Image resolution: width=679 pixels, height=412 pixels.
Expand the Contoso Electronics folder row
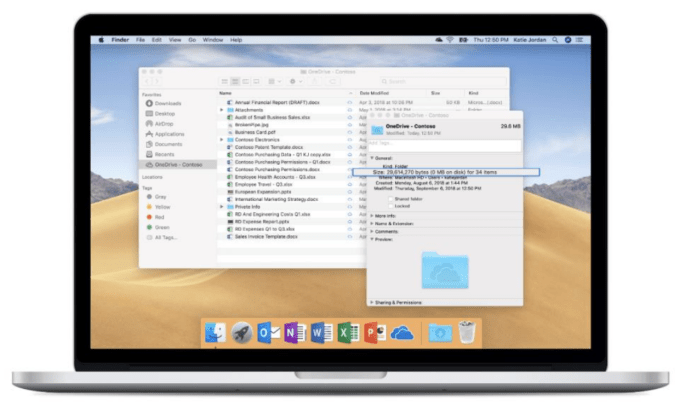pos(222,139)
